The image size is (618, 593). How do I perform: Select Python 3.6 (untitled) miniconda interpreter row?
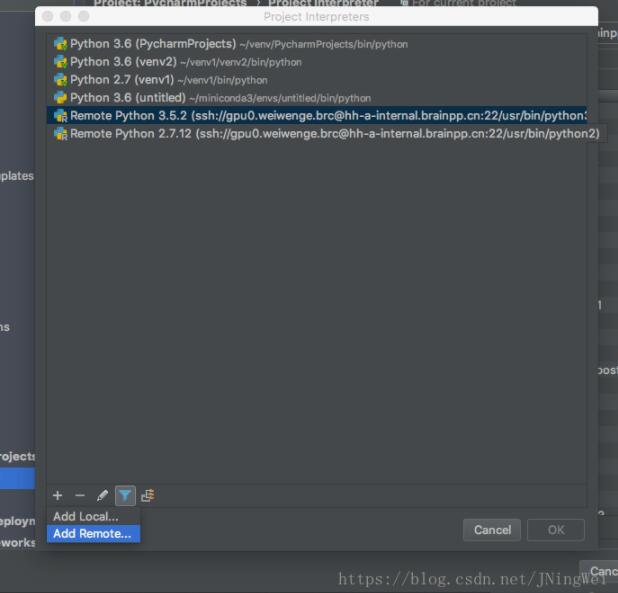click(x=317, y=98)
